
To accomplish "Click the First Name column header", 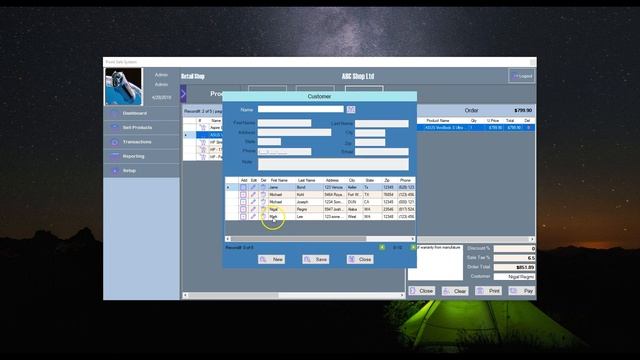I will [x=282, y=180].
